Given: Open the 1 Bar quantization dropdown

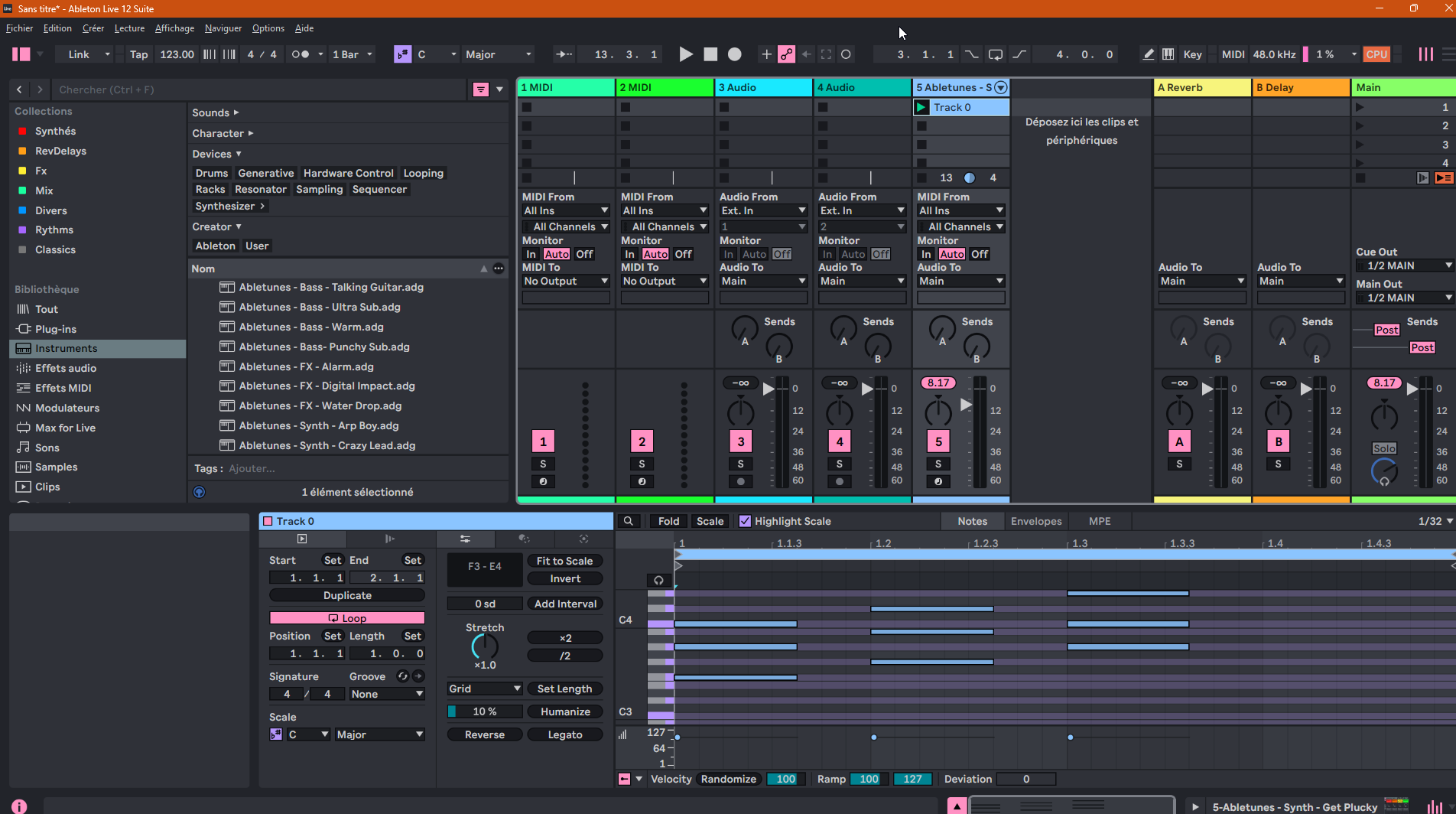Looking at the screenshot, I should pyautogui.click(x=353, y=54).
